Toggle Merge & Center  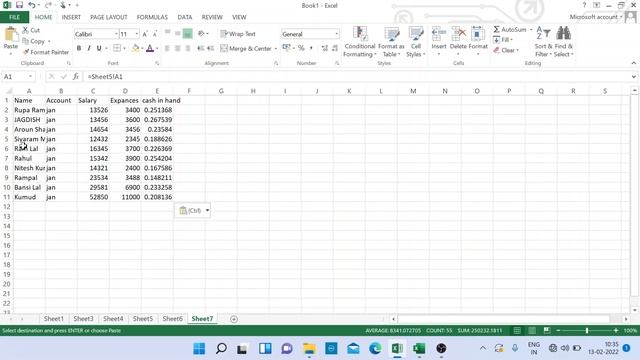coord(246,48)
